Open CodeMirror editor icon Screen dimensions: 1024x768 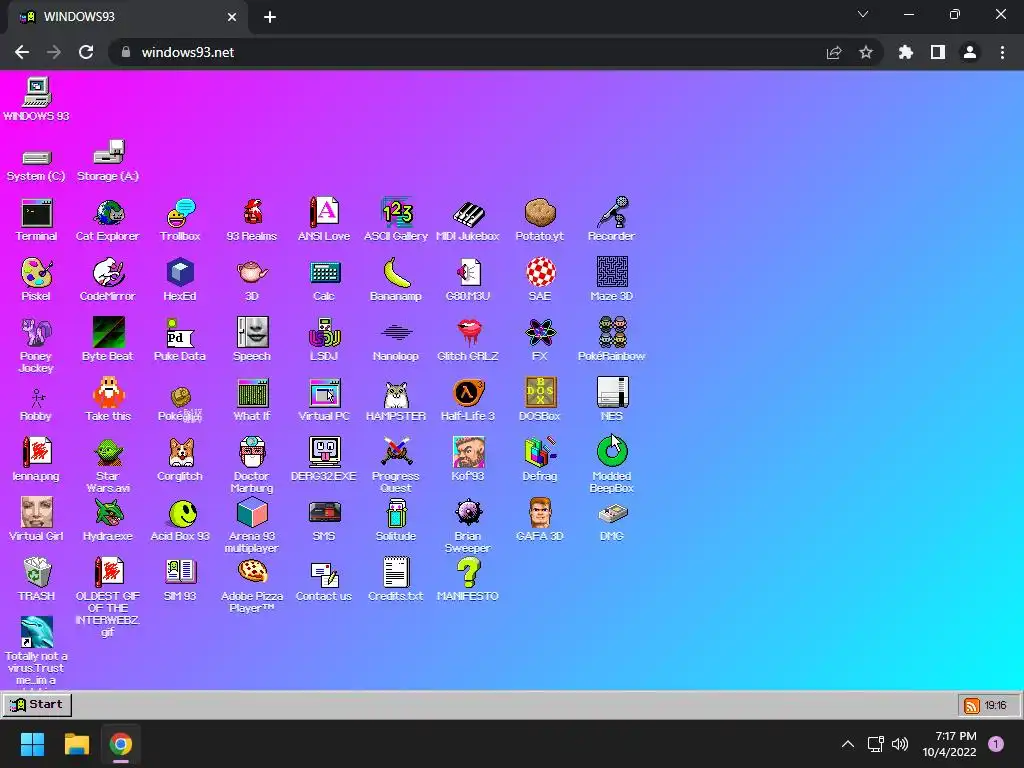108,274
